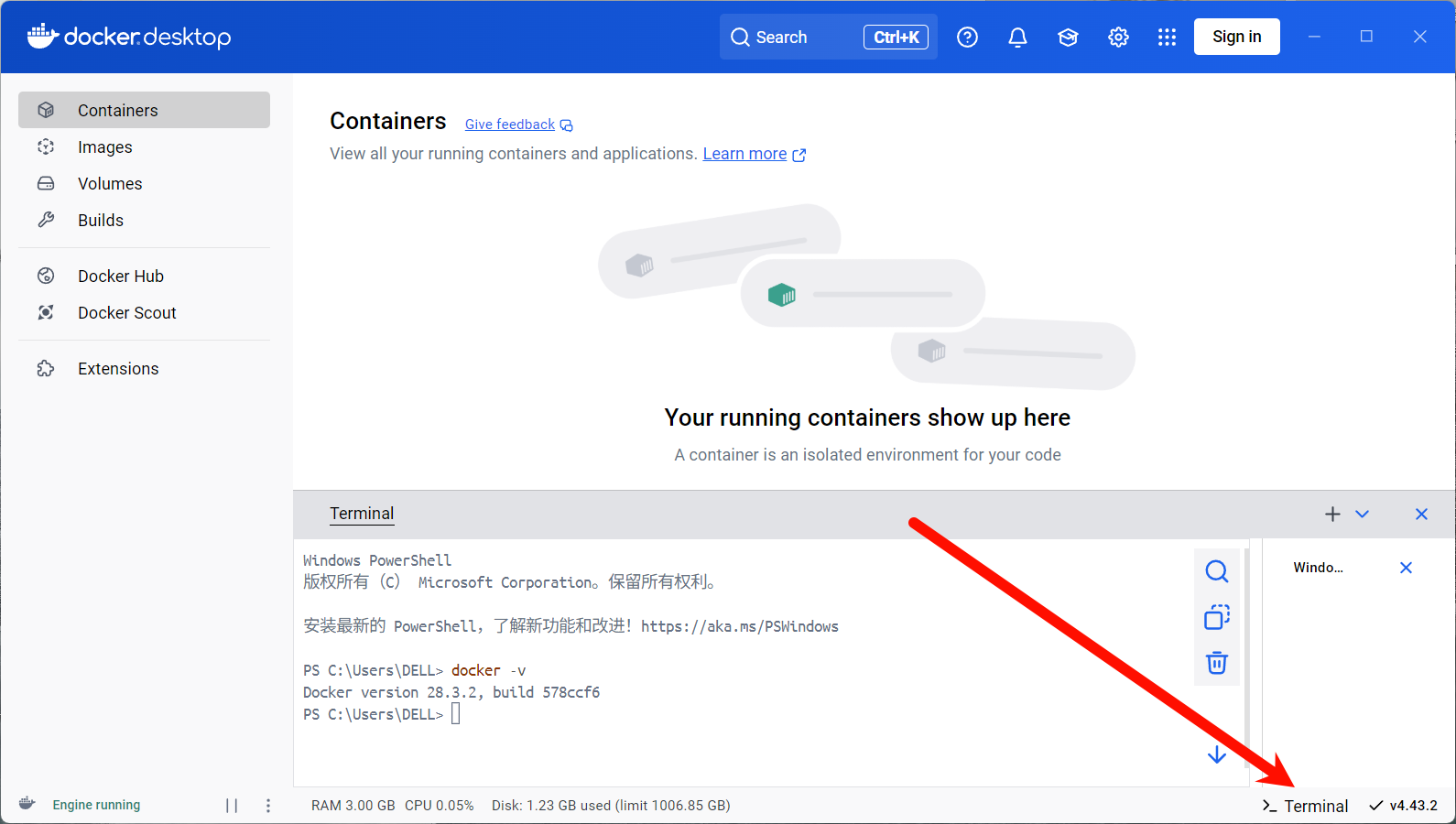Open Docker Scout from the sidebar
This screenshot has height=824, width=1456.
tap(144, 312)
